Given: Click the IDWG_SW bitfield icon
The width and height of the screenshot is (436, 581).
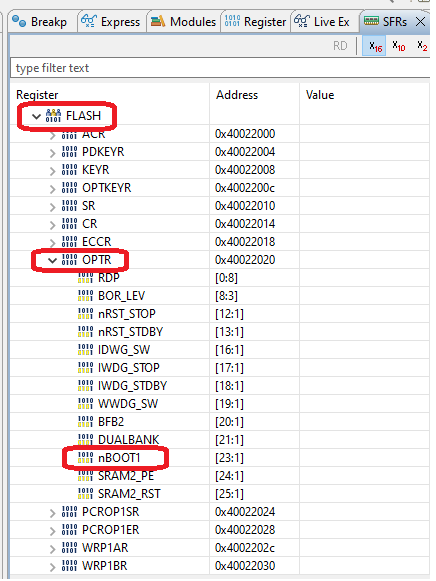Looking at the screenshot, I should 85,350.
